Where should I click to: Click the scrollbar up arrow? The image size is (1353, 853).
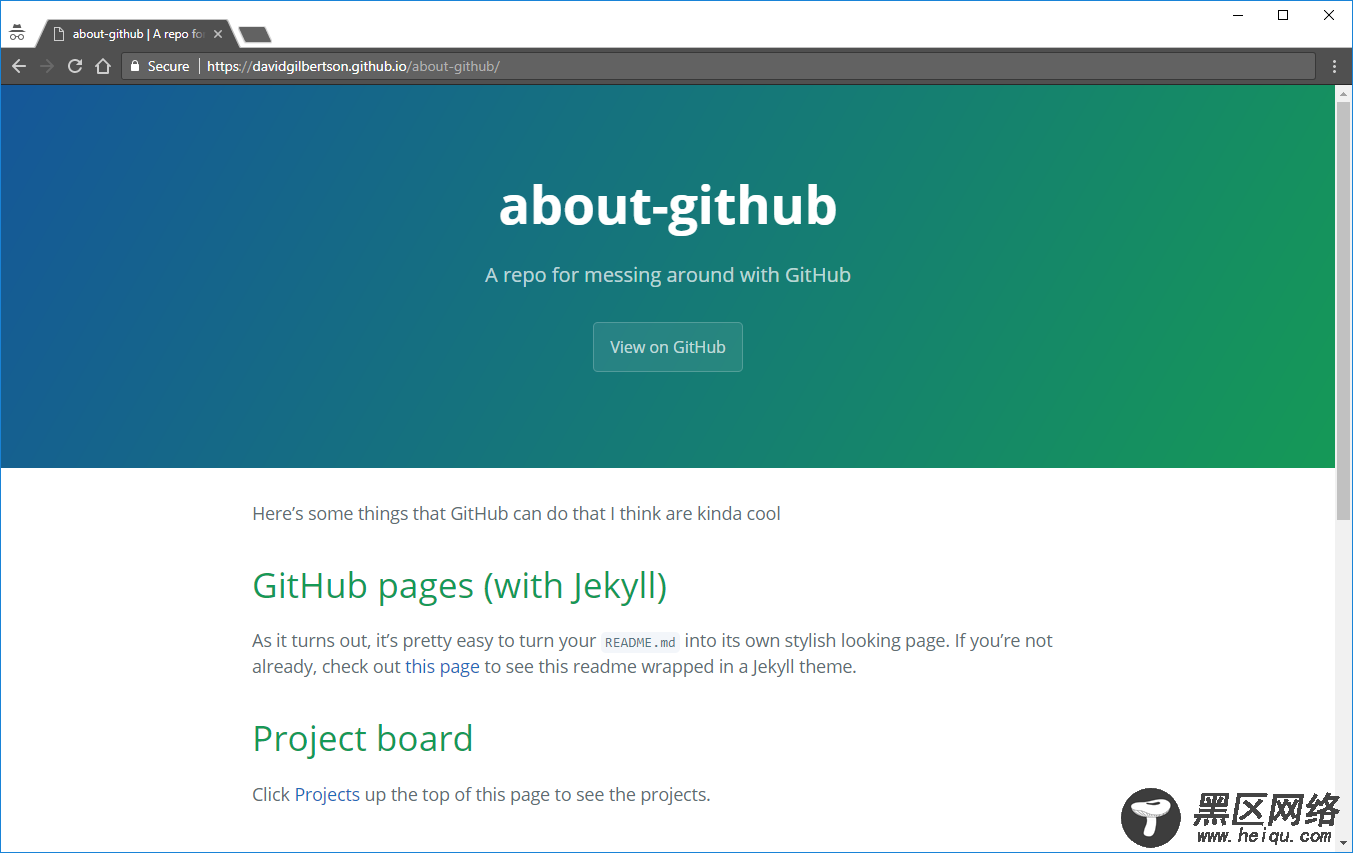pos(1343,93)
